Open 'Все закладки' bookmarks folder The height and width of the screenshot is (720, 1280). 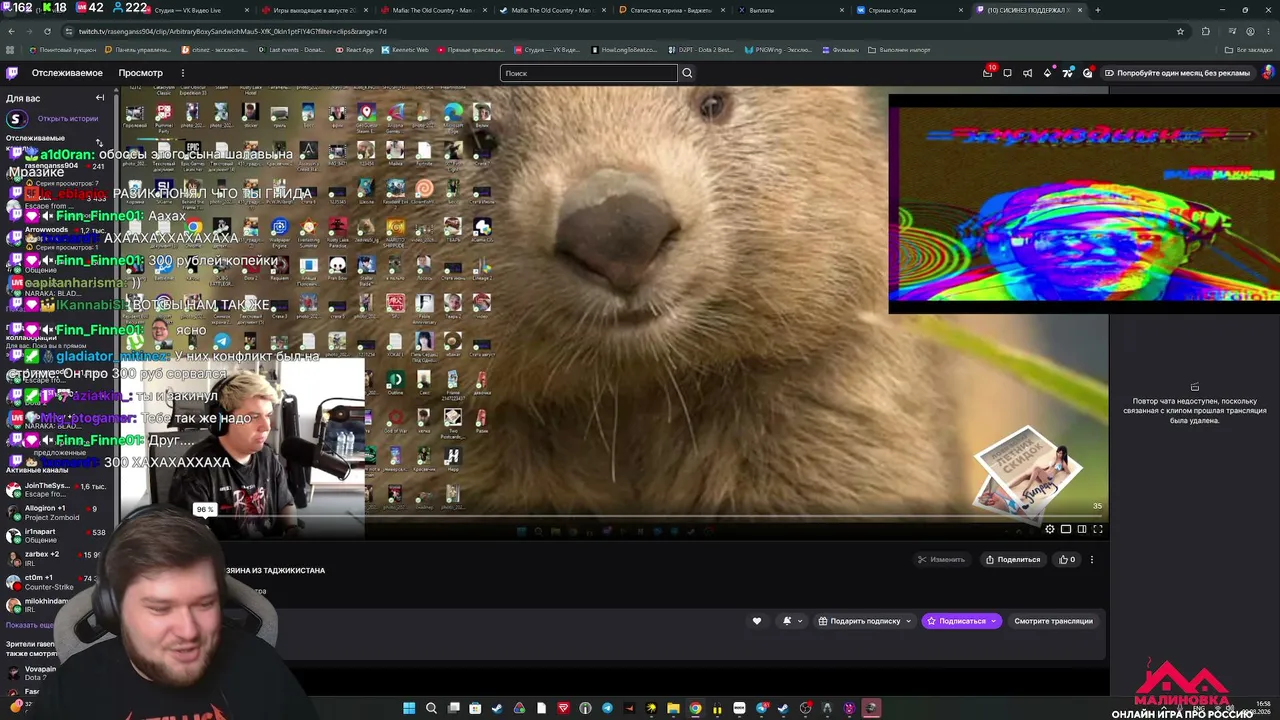point(1249,49)
